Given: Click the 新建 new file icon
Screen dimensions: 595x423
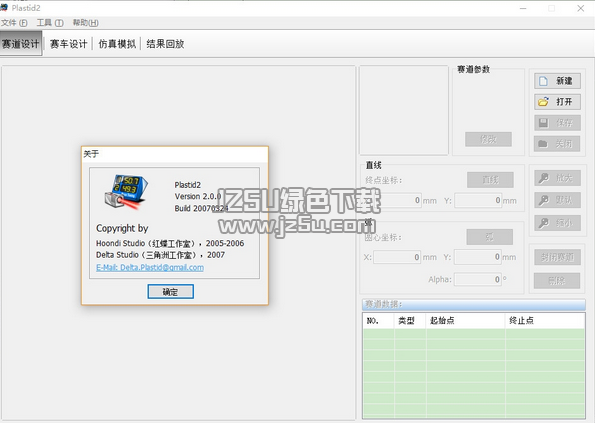Looking at the screenshot, I should tap(543, 81).
